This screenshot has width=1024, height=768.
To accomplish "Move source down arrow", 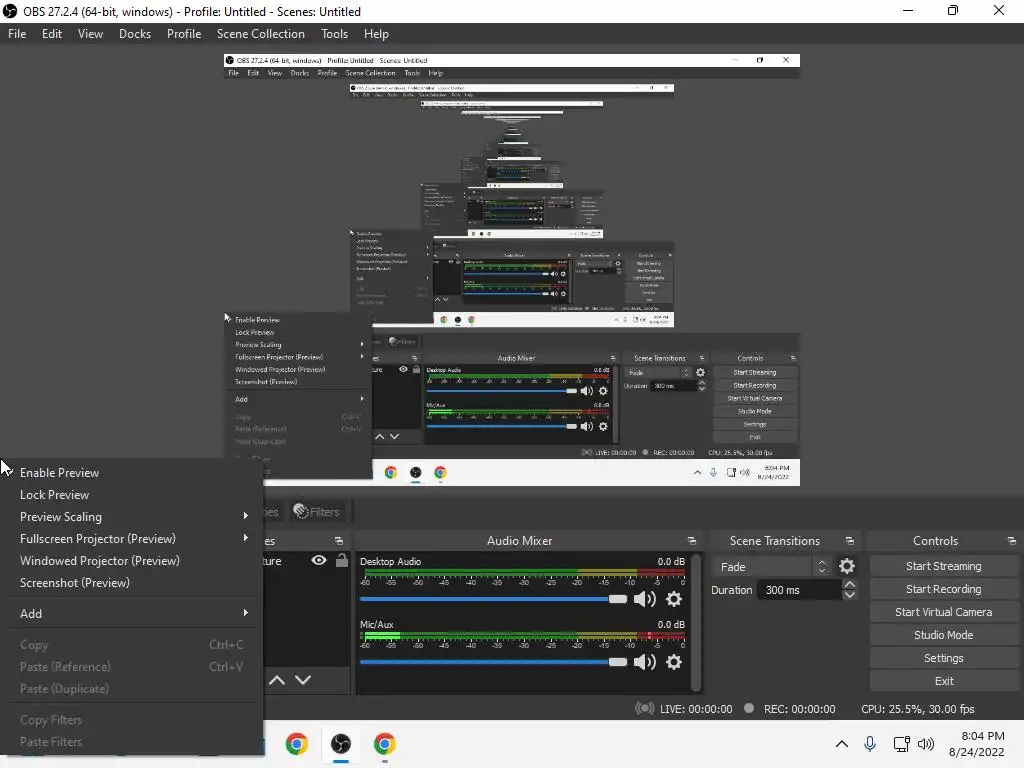I will point(302,680).
